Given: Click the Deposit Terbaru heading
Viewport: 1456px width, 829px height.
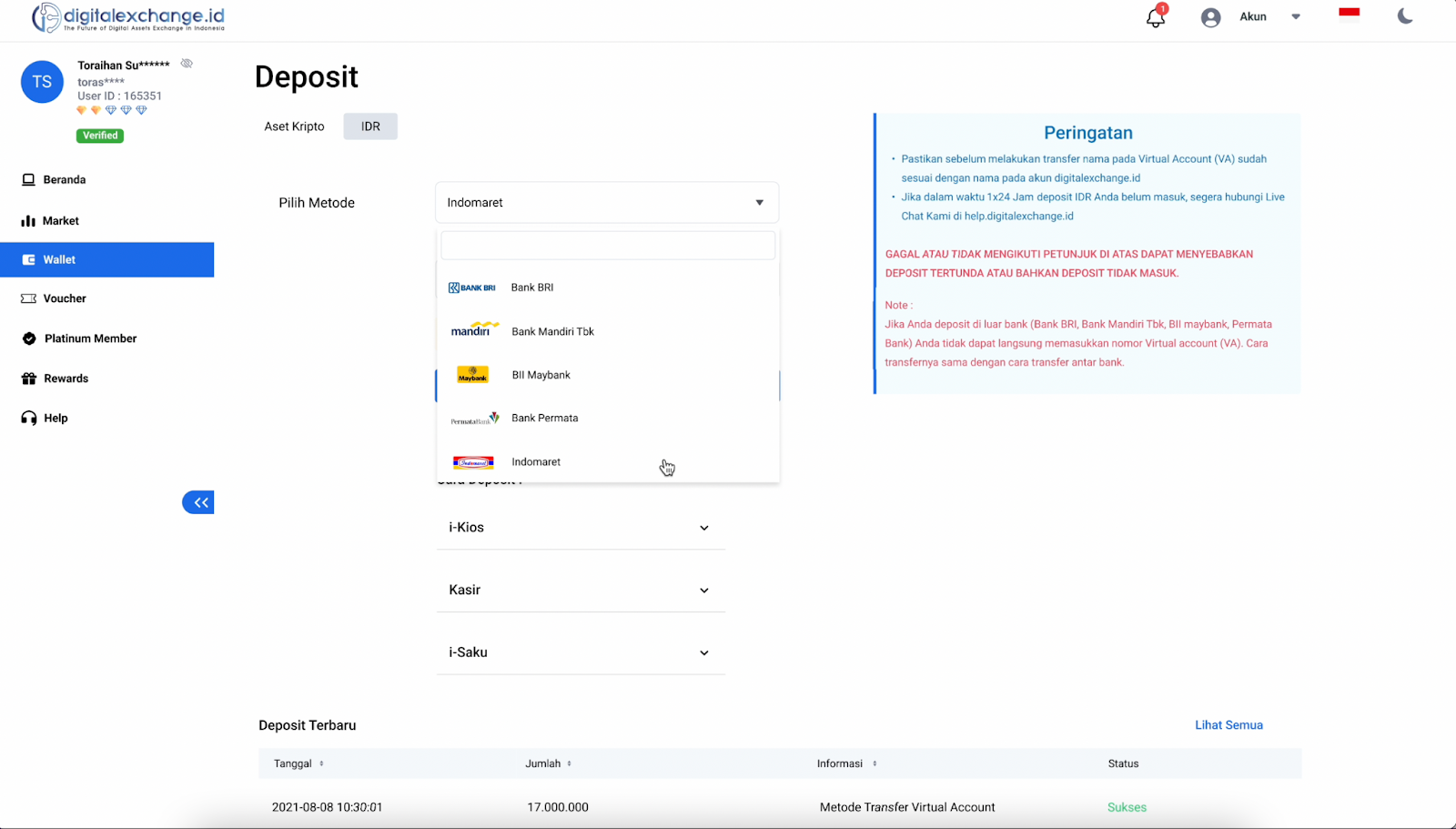Looking at the screenshot, I should [x=308, y=725].
